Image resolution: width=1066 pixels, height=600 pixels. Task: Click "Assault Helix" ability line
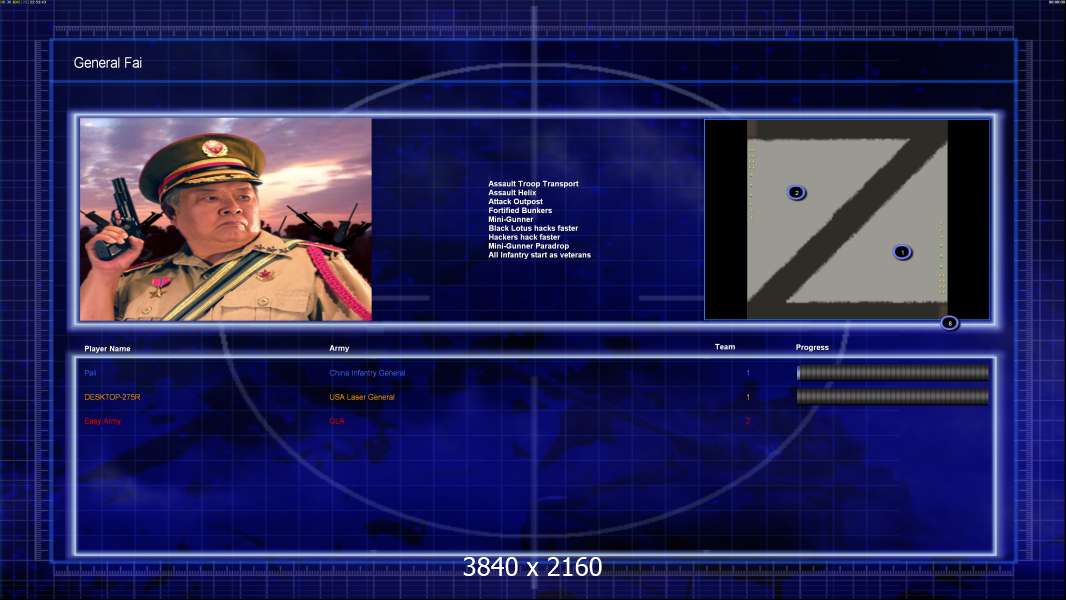click(x=512, y=192)
